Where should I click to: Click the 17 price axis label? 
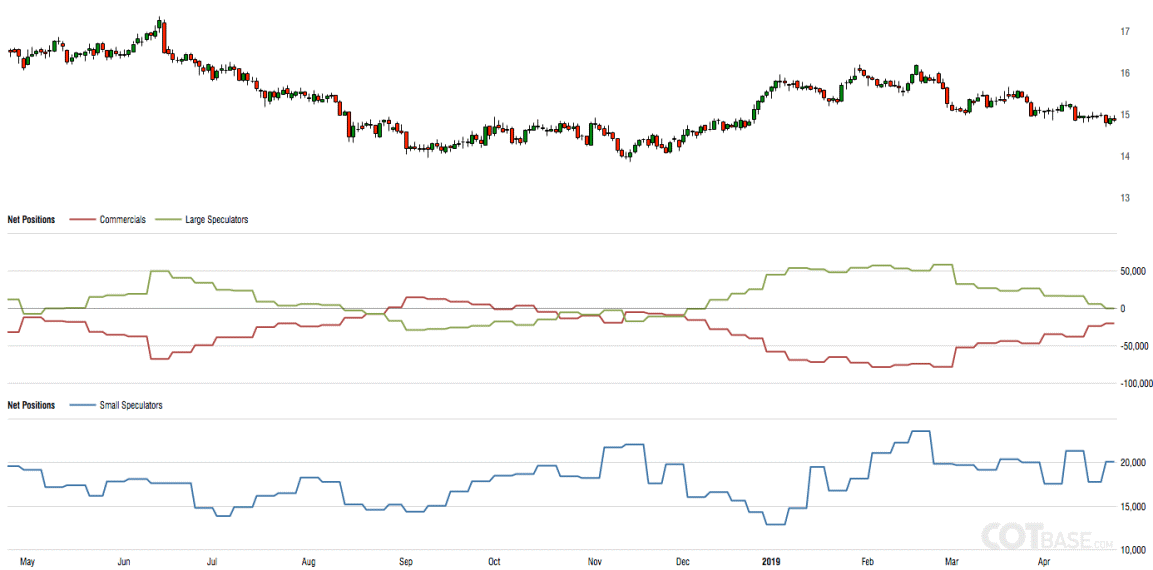[1125, 32]
